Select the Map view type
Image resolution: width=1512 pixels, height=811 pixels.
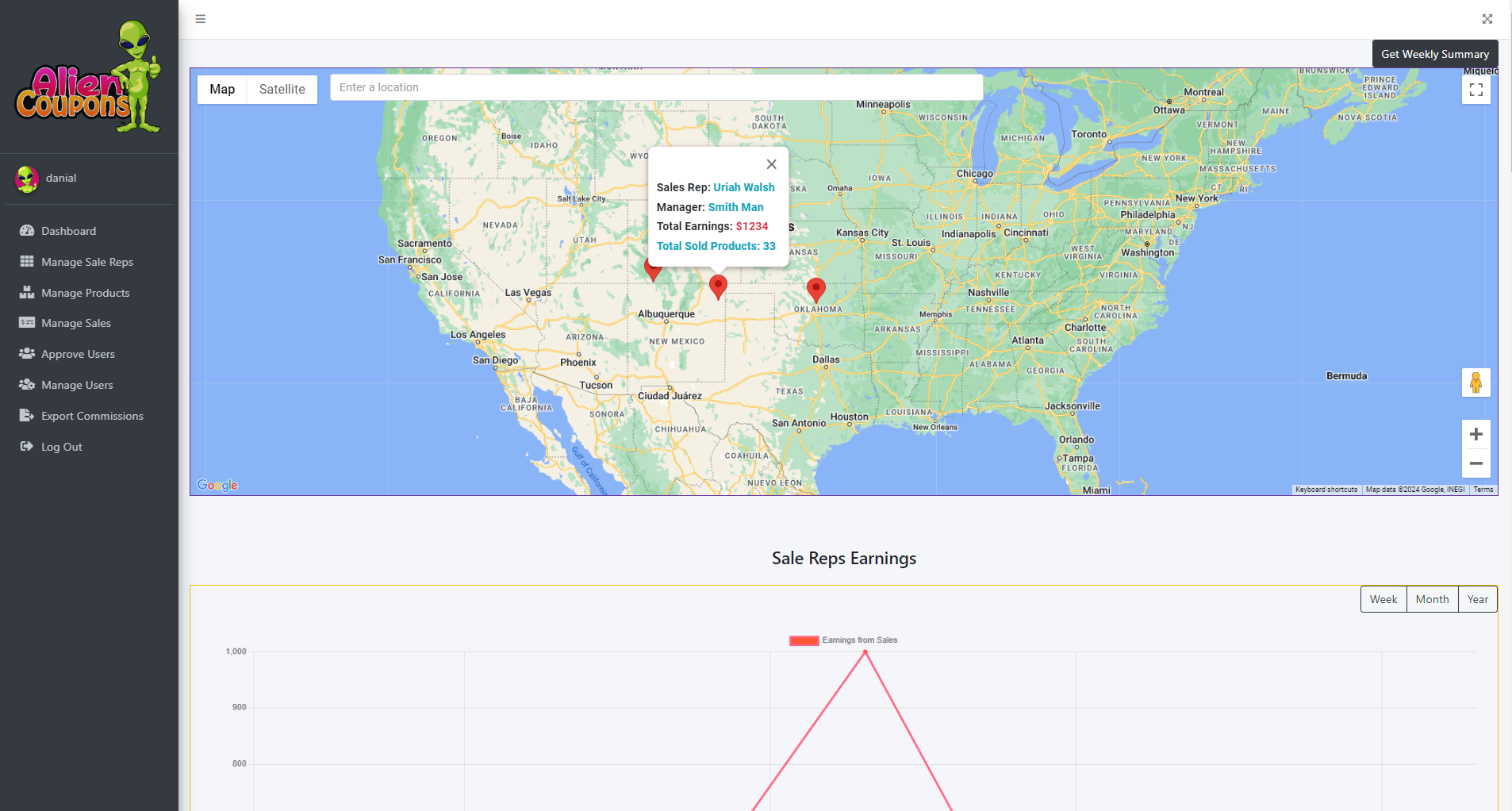coord(222,90)
